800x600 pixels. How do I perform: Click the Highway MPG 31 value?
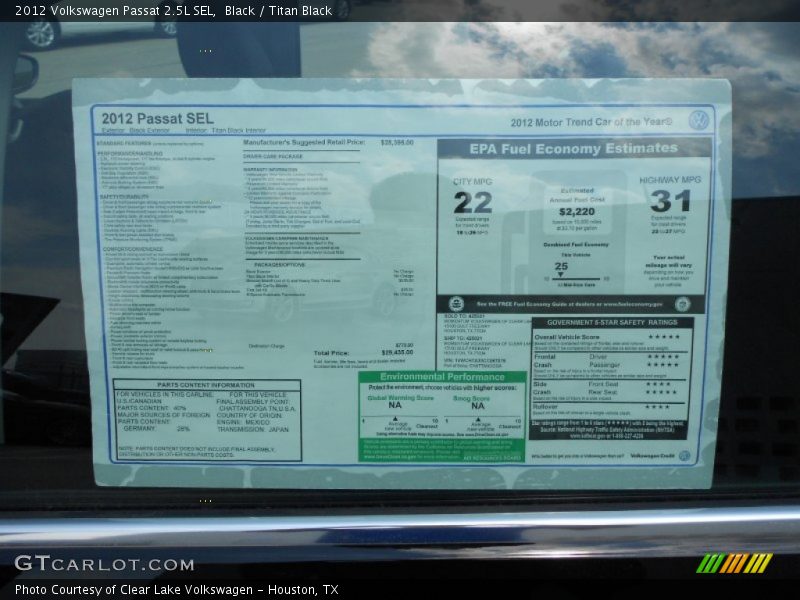click(x=670, y=202)
